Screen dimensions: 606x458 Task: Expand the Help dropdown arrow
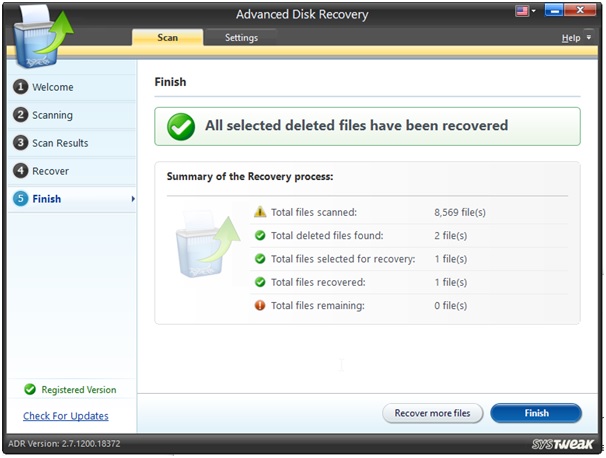[x=589, y=37]
